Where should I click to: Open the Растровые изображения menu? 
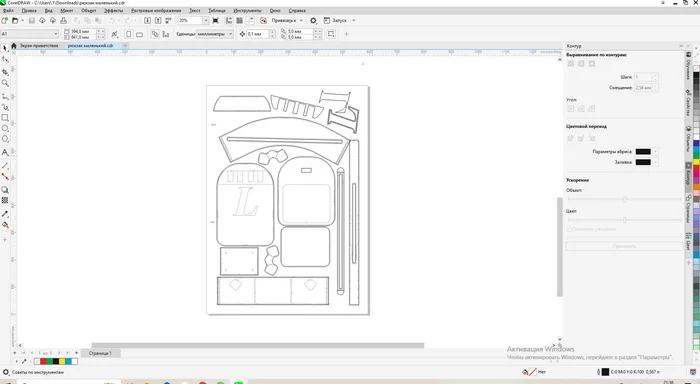[156, 10]
